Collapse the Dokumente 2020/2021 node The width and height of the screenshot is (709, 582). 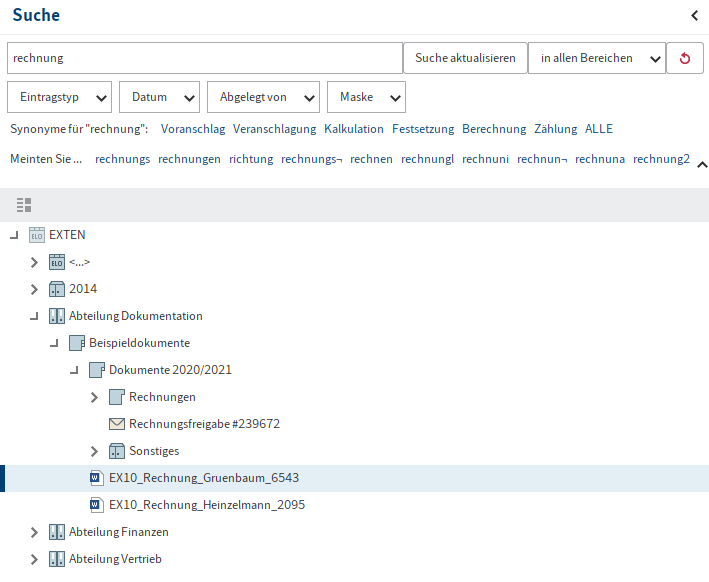(74, 370)
